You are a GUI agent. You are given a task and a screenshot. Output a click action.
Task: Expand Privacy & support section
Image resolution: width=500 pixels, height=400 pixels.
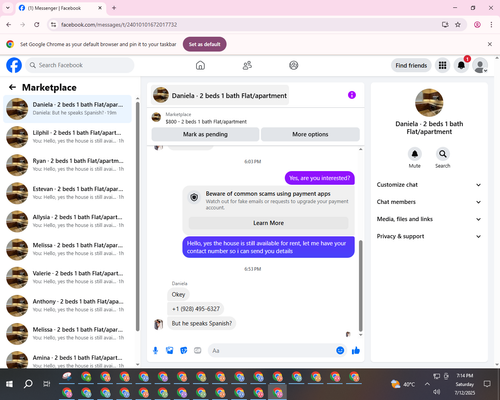pos(429,236)
